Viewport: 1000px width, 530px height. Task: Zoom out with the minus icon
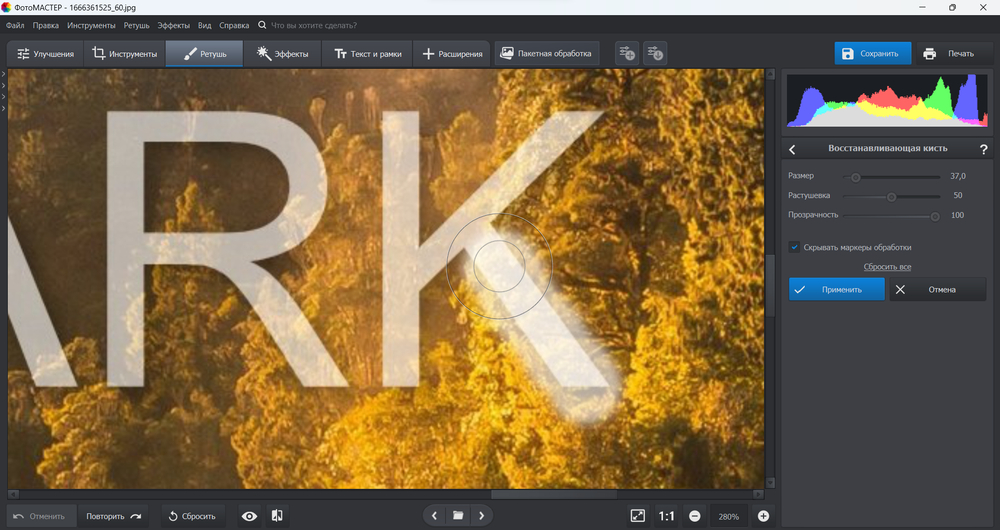[x=695, y=516]
